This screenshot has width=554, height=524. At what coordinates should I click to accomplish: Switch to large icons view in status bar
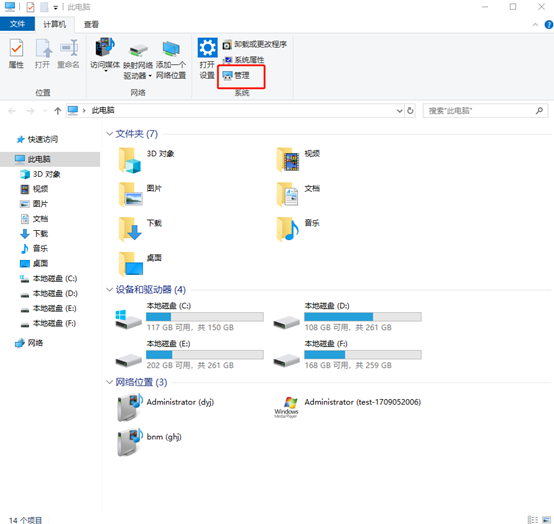point(546,519)
